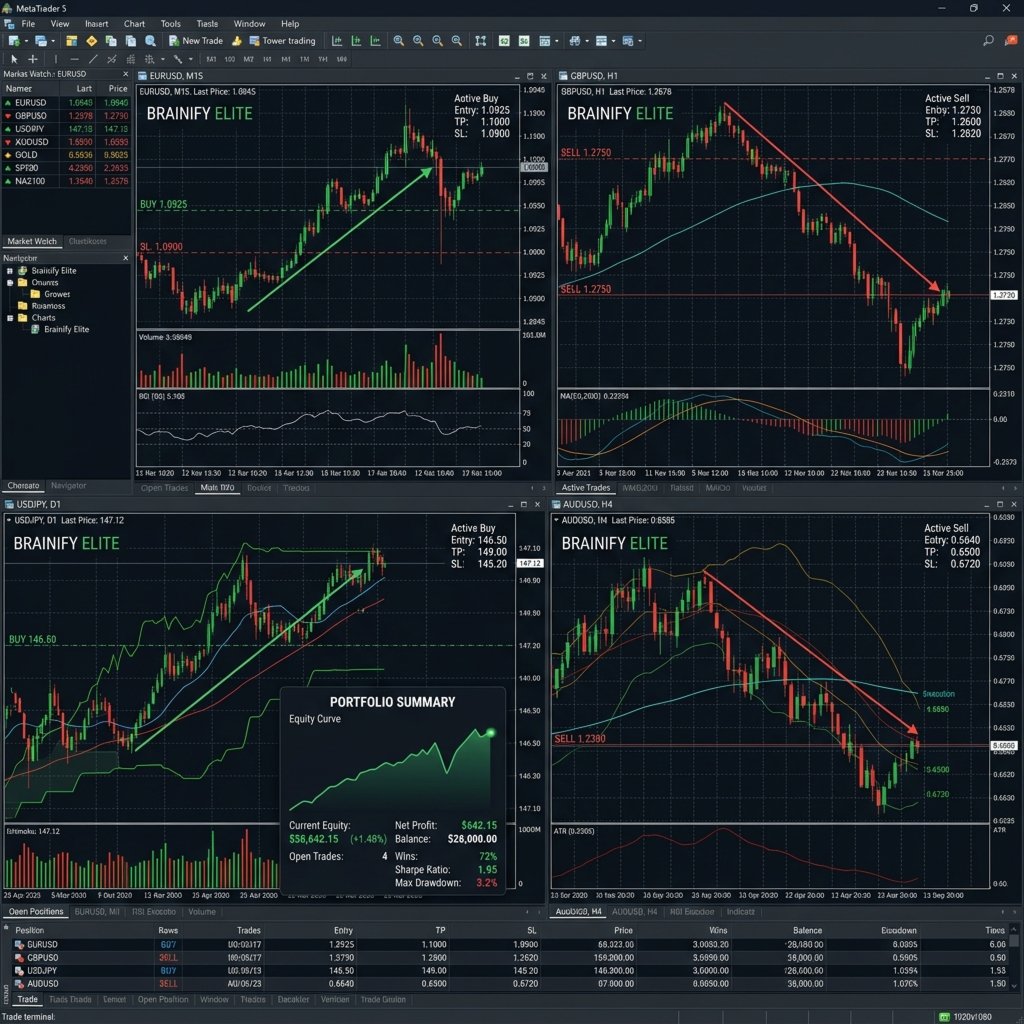
Task: Select the U2DJPY row in positions table
Action: click(506, 970)
